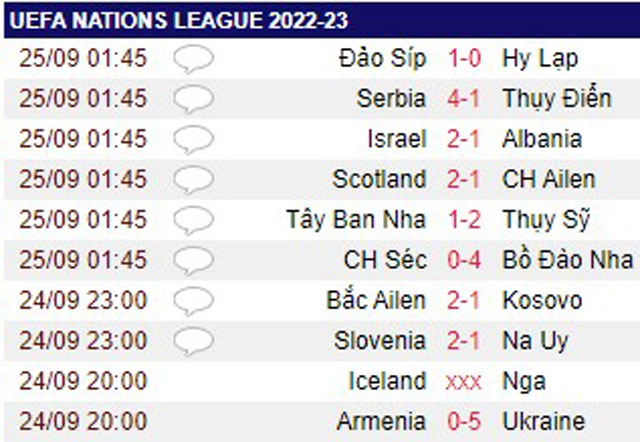This screenshot has width=640, height=442.
Task: Open the xxx score for Iceland vs Nga
Action: click(x=464, y=382)
